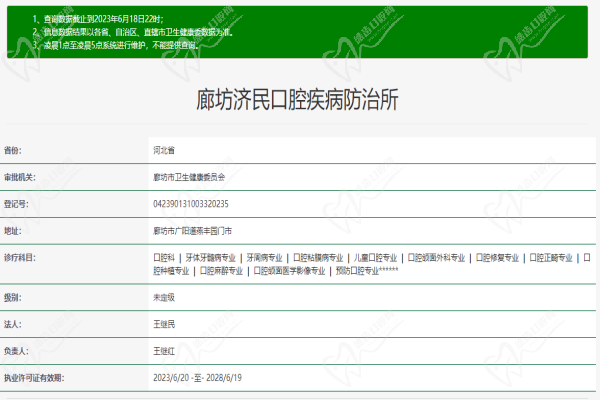This screenshot has width=600, height=400.
Task: Select 廊坊市卫生健康委员会 value
Action: (x=189, y=177)
